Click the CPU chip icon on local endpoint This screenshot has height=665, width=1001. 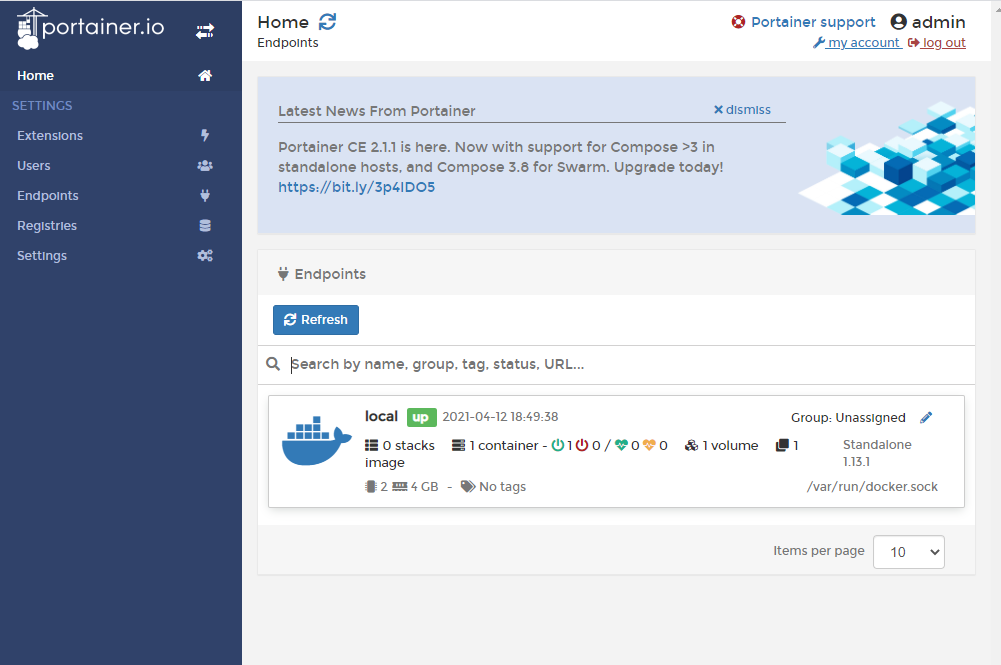click(x=371, y=486)
